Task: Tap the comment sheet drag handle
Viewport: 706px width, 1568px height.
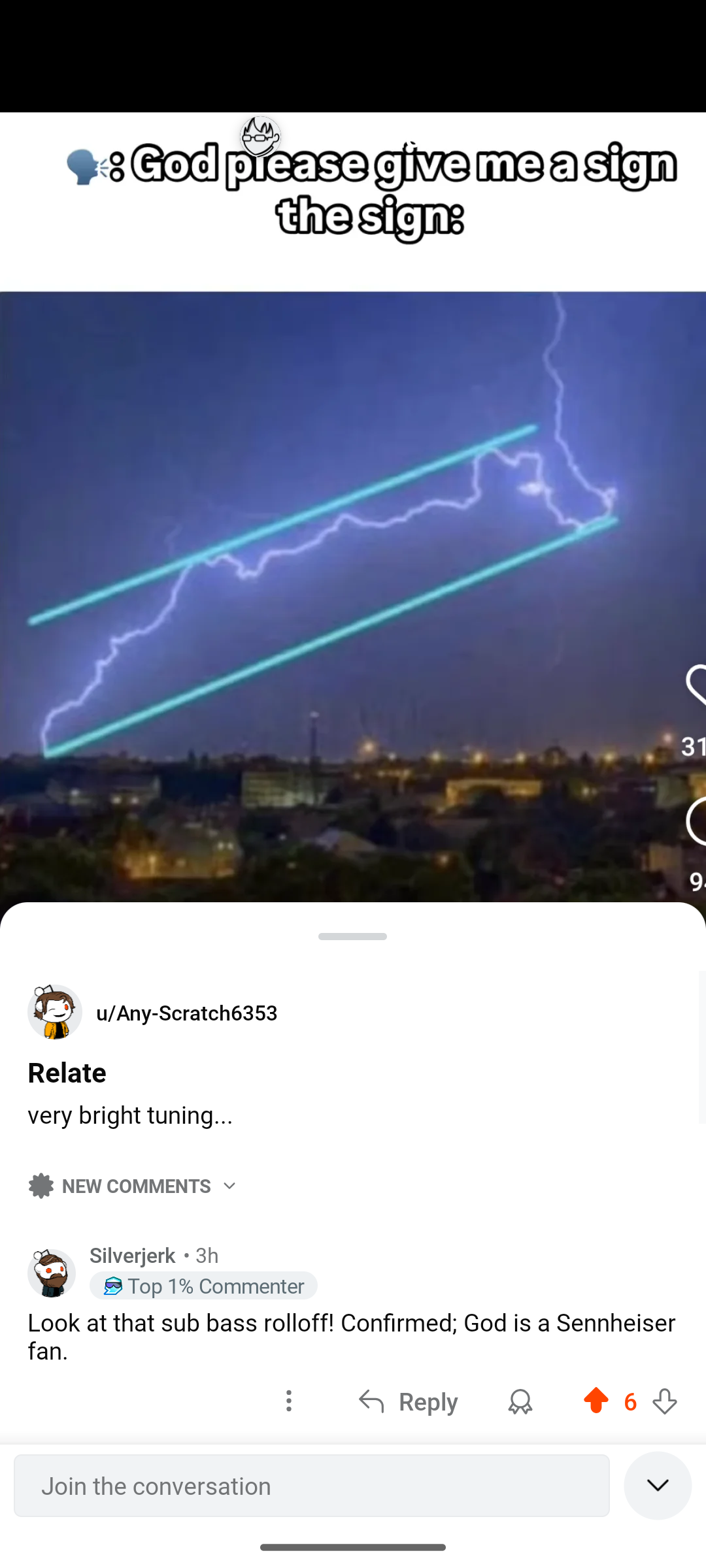Action: pos(352,937)
